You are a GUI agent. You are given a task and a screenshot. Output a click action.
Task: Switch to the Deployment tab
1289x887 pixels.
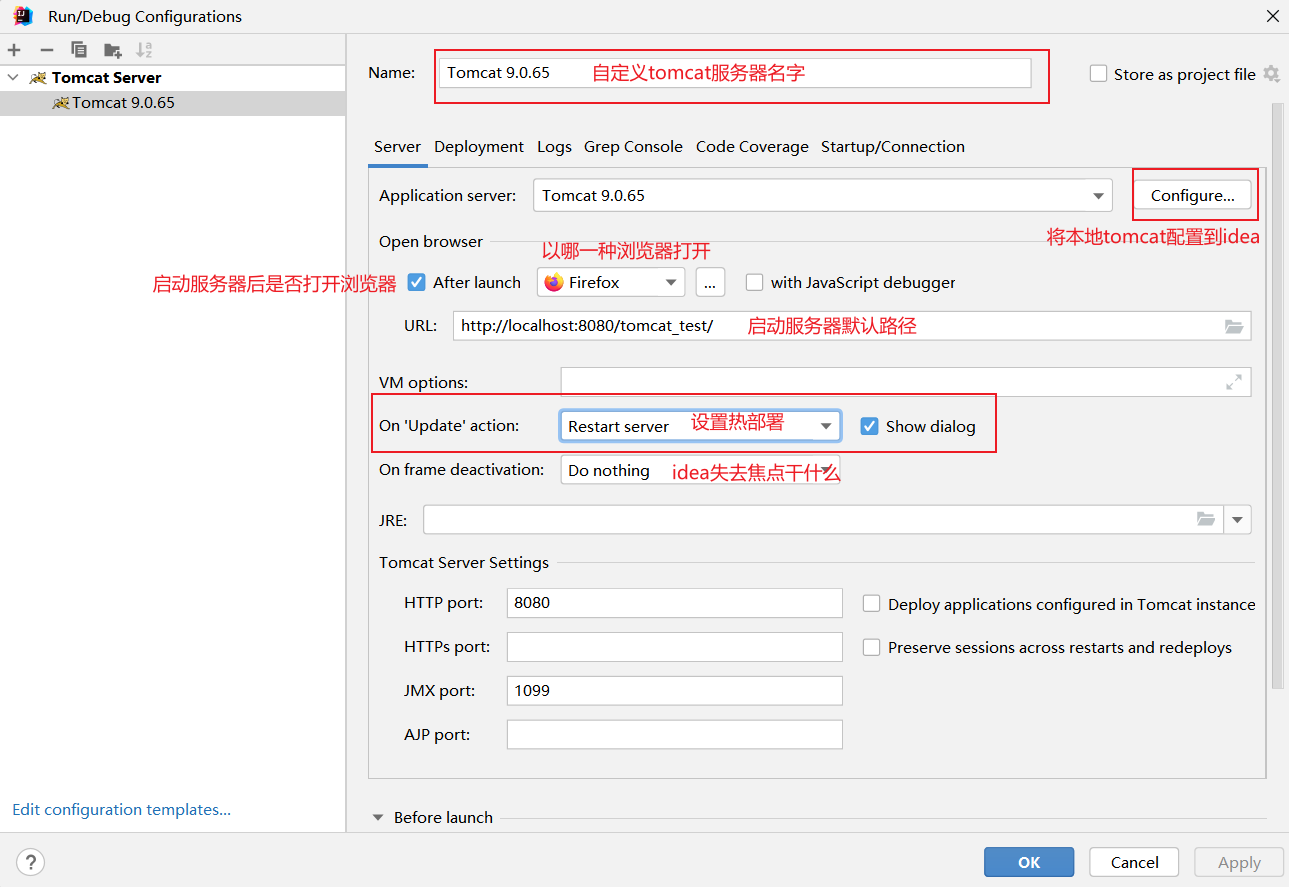click(478, 146)
